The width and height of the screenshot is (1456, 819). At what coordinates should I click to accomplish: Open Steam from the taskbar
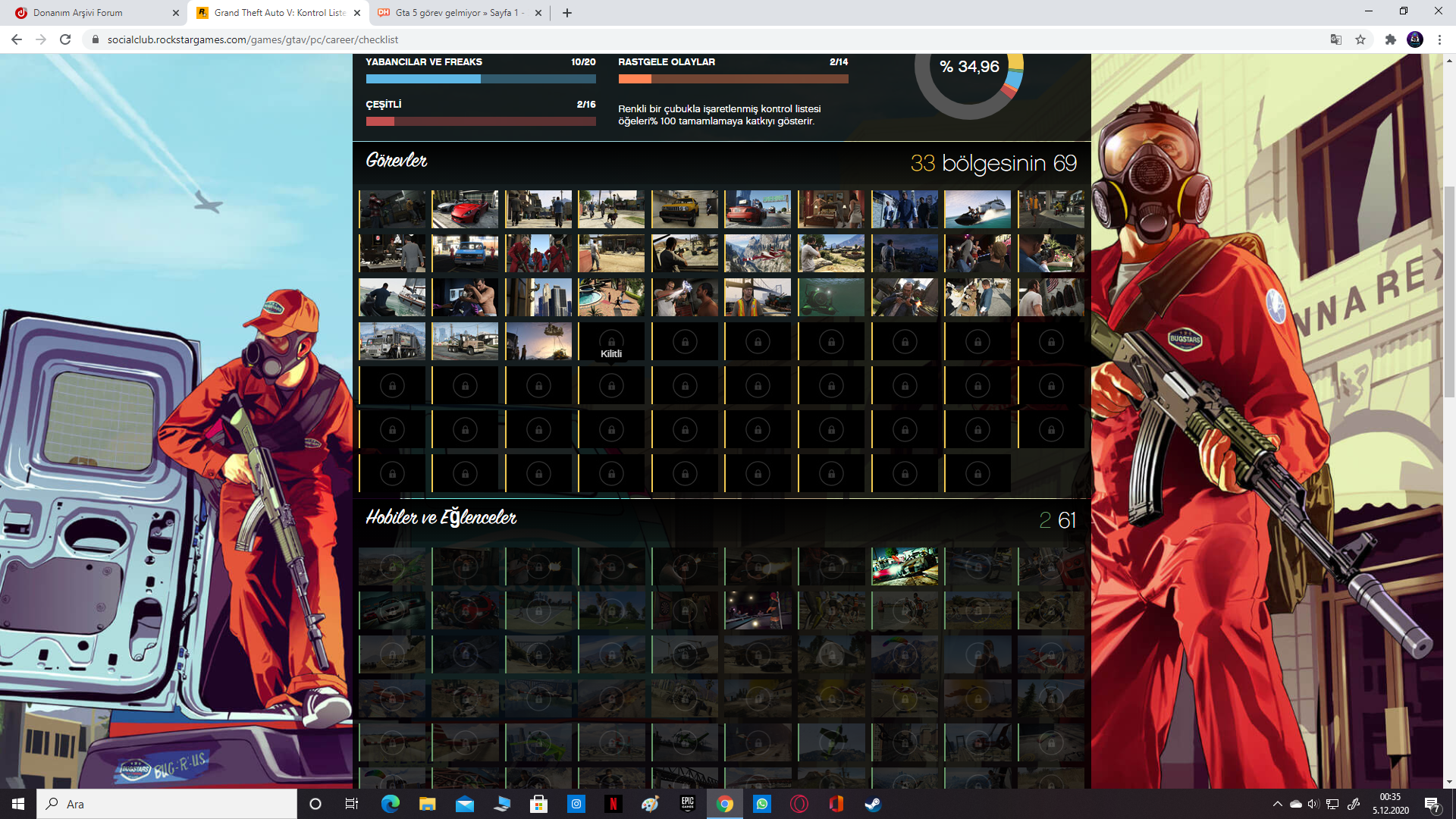point(873,804)
